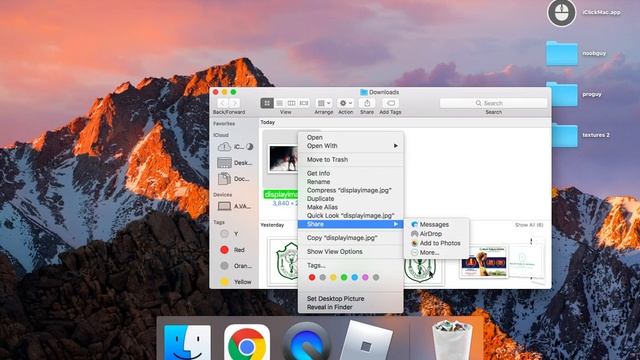Apply the purple tag color dot
The width and height of the screenshot is (640, 360).
[365, 278]
